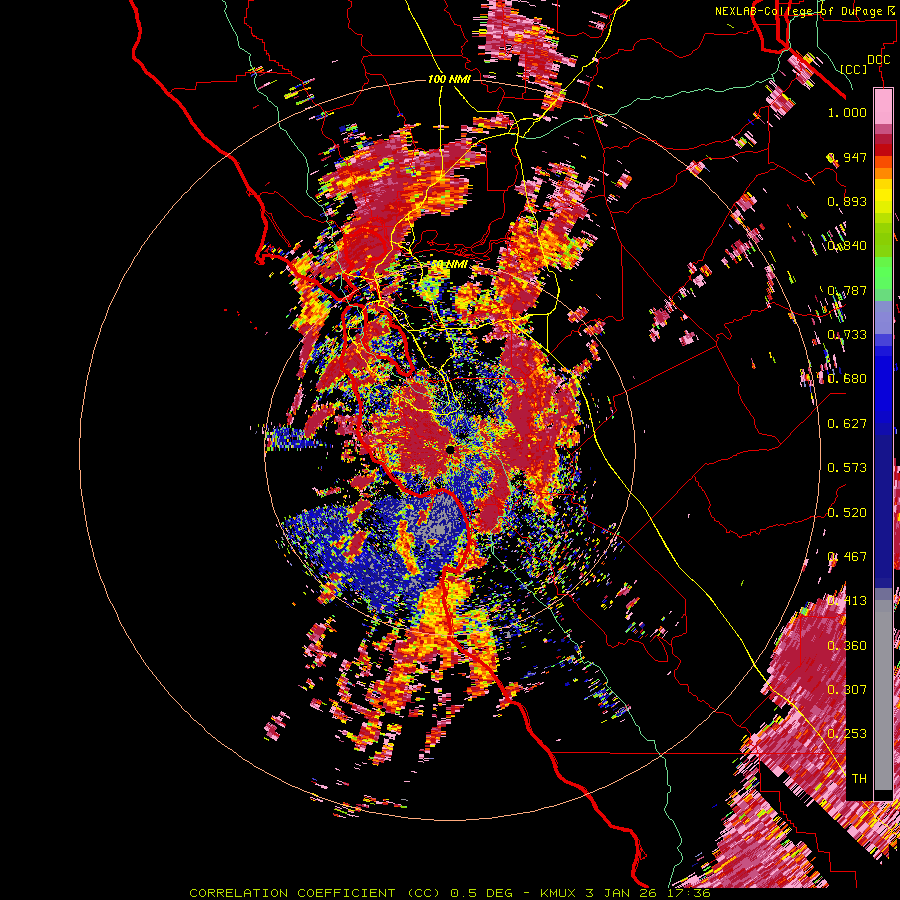Screen dimensions: 900x900
Task: Pick the pink top segment of color bar
Action: pos(883,106)
